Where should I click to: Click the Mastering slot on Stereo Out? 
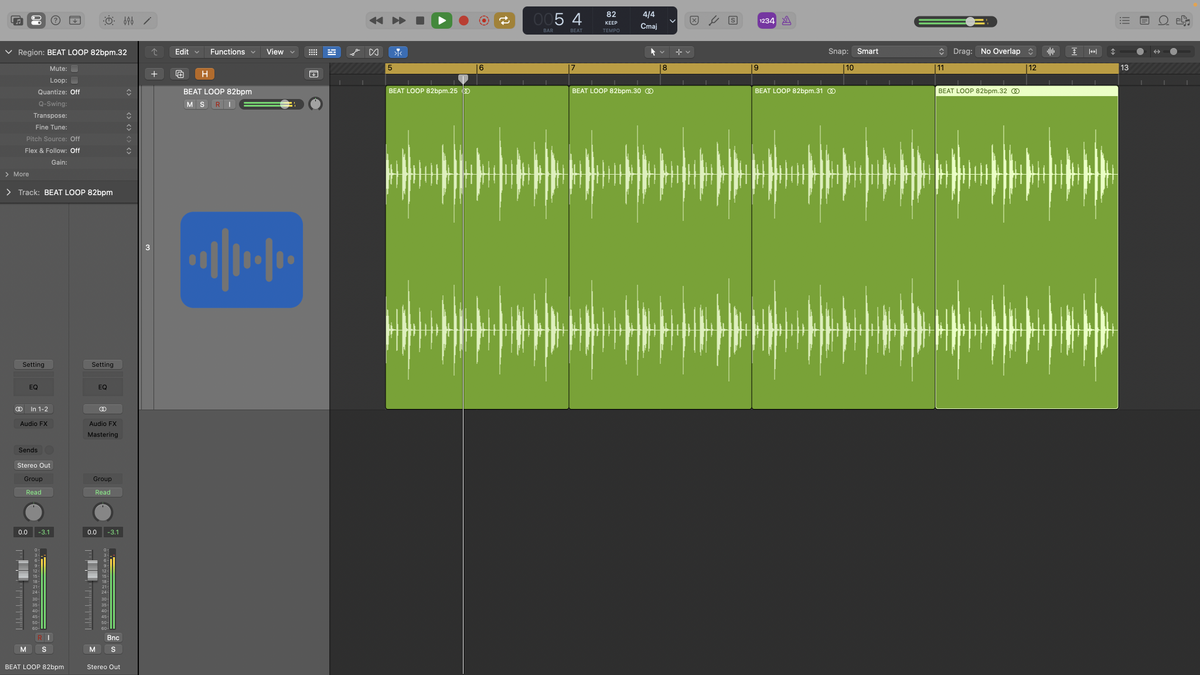[x=102, y=435]
